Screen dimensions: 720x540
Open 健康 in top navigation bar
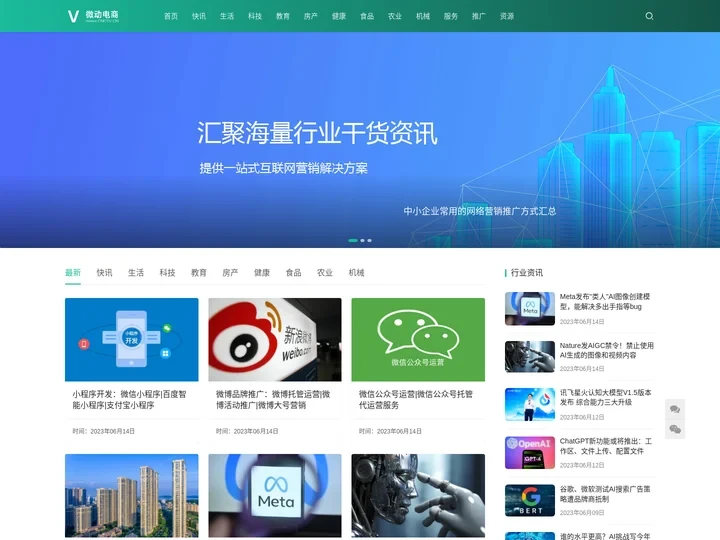click(x=339, y=16)
